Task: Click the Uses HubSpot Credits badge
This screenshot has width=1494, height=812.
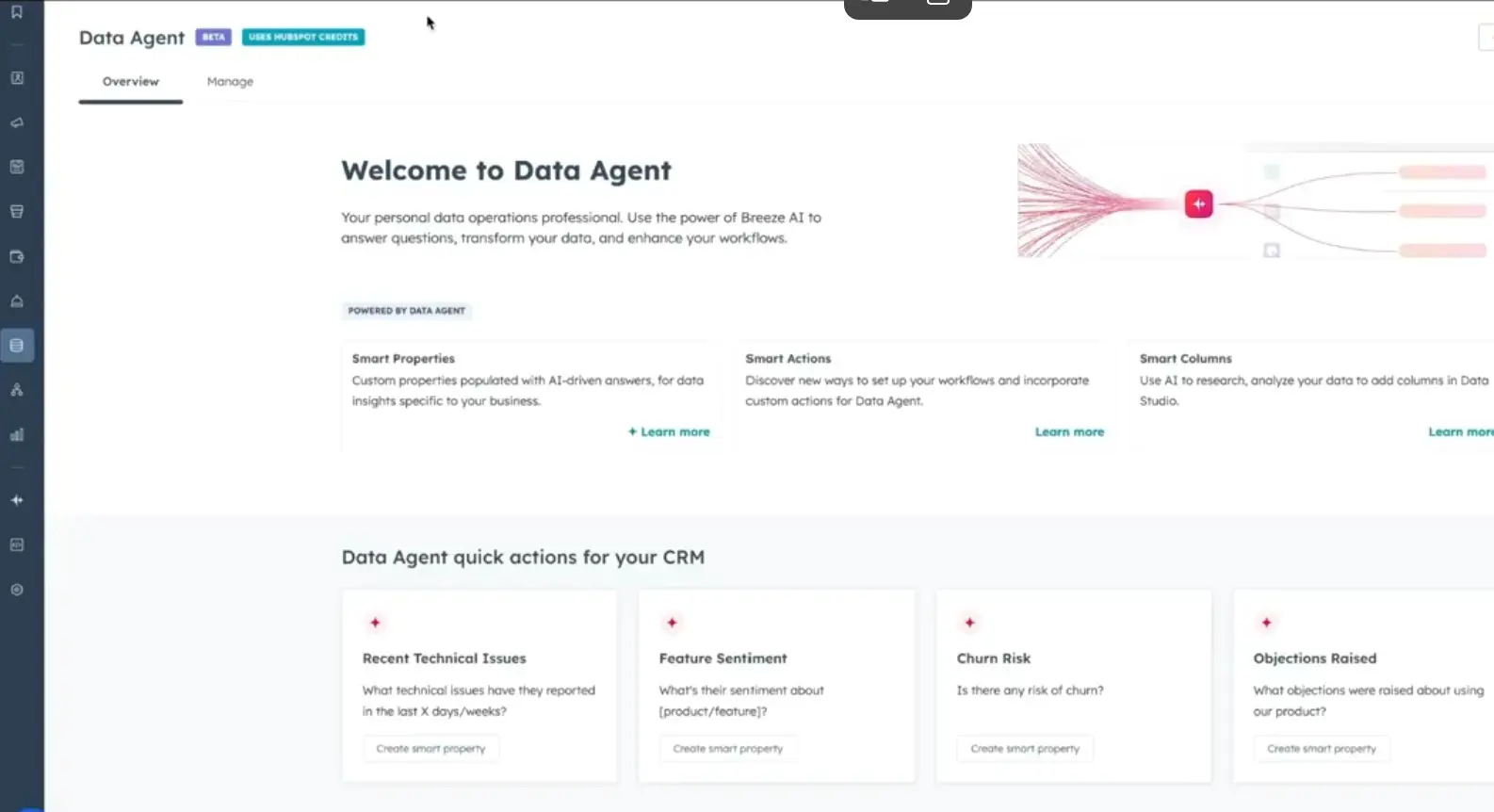Action: 303,37
